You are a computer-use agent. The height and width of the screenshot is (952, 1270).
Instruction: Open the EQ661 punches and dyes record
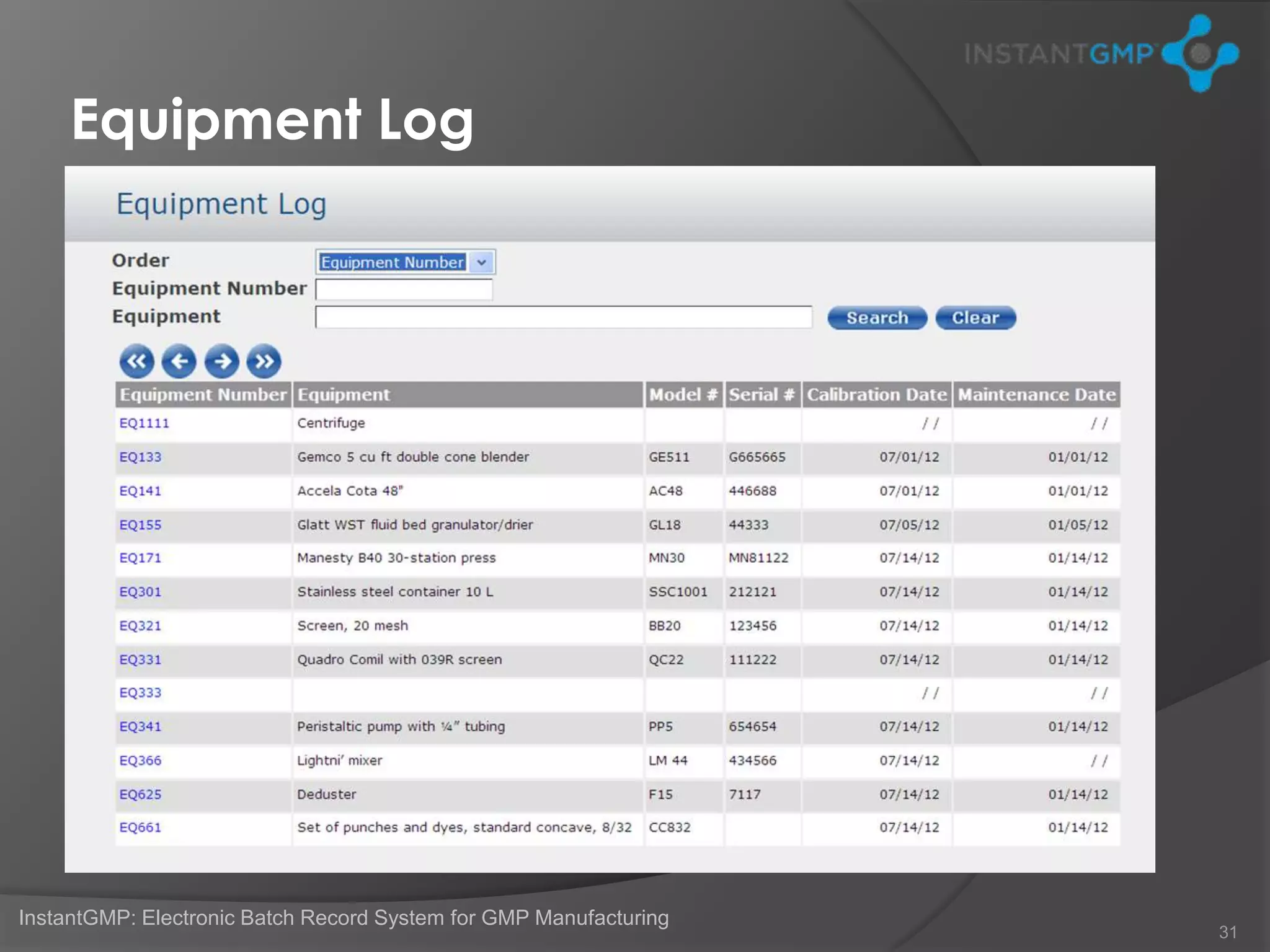140,827
